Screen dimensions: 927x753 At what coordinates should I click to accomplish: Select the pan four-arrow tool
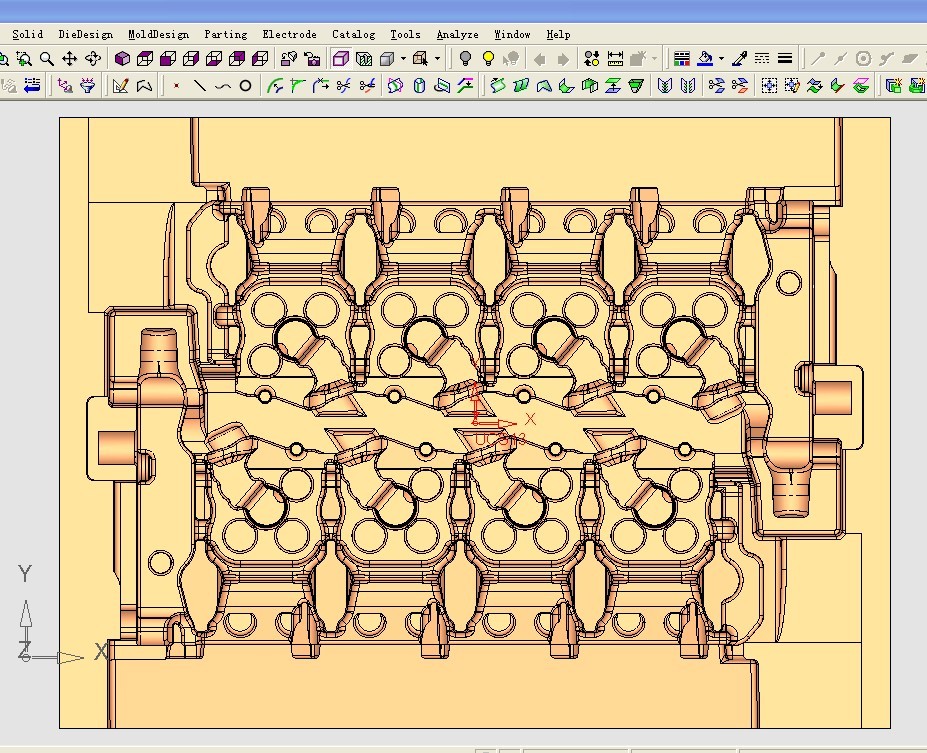(70, 59)
